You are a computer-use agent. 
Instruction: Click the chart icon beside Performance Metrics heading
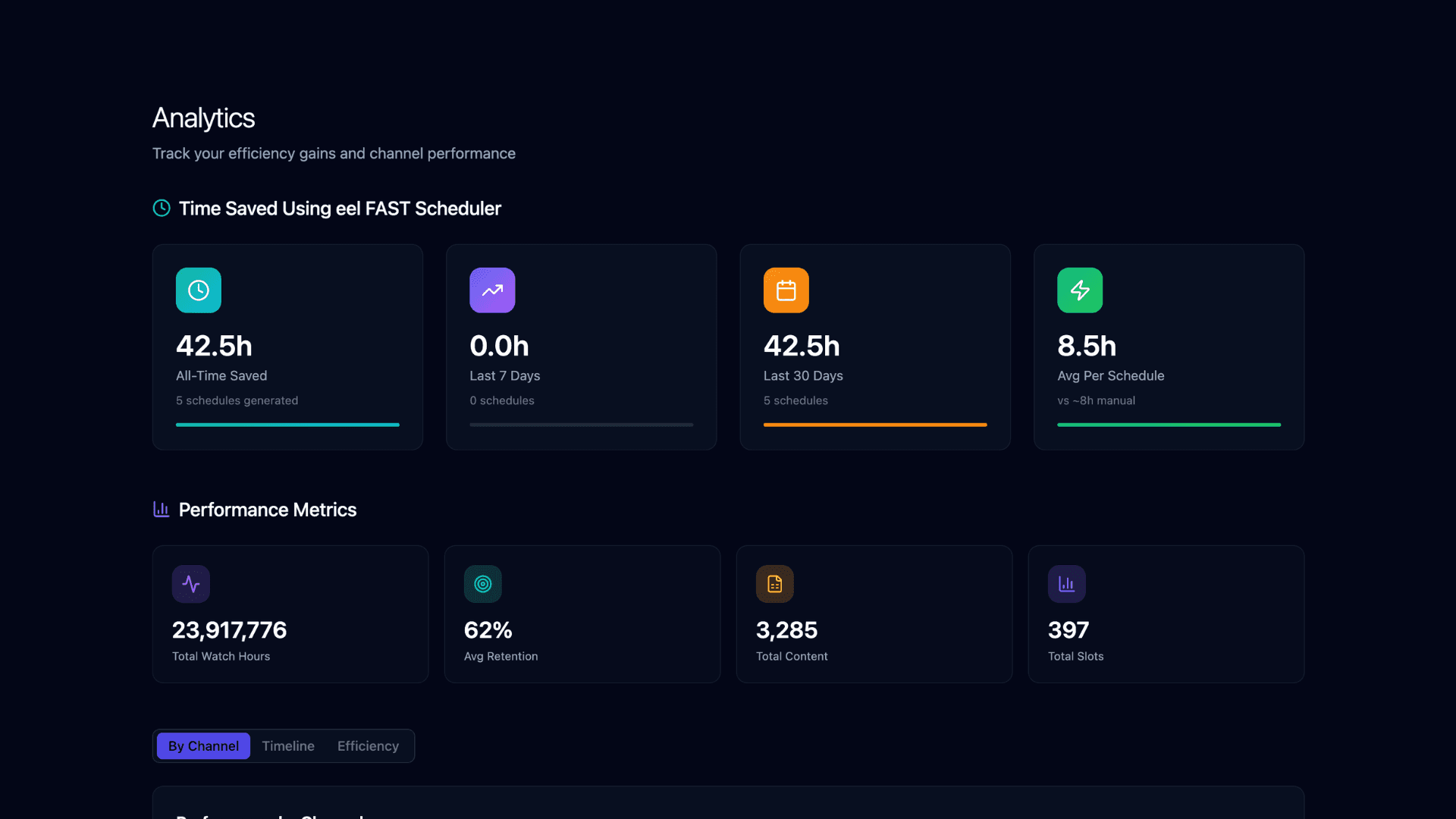(162, 509)
